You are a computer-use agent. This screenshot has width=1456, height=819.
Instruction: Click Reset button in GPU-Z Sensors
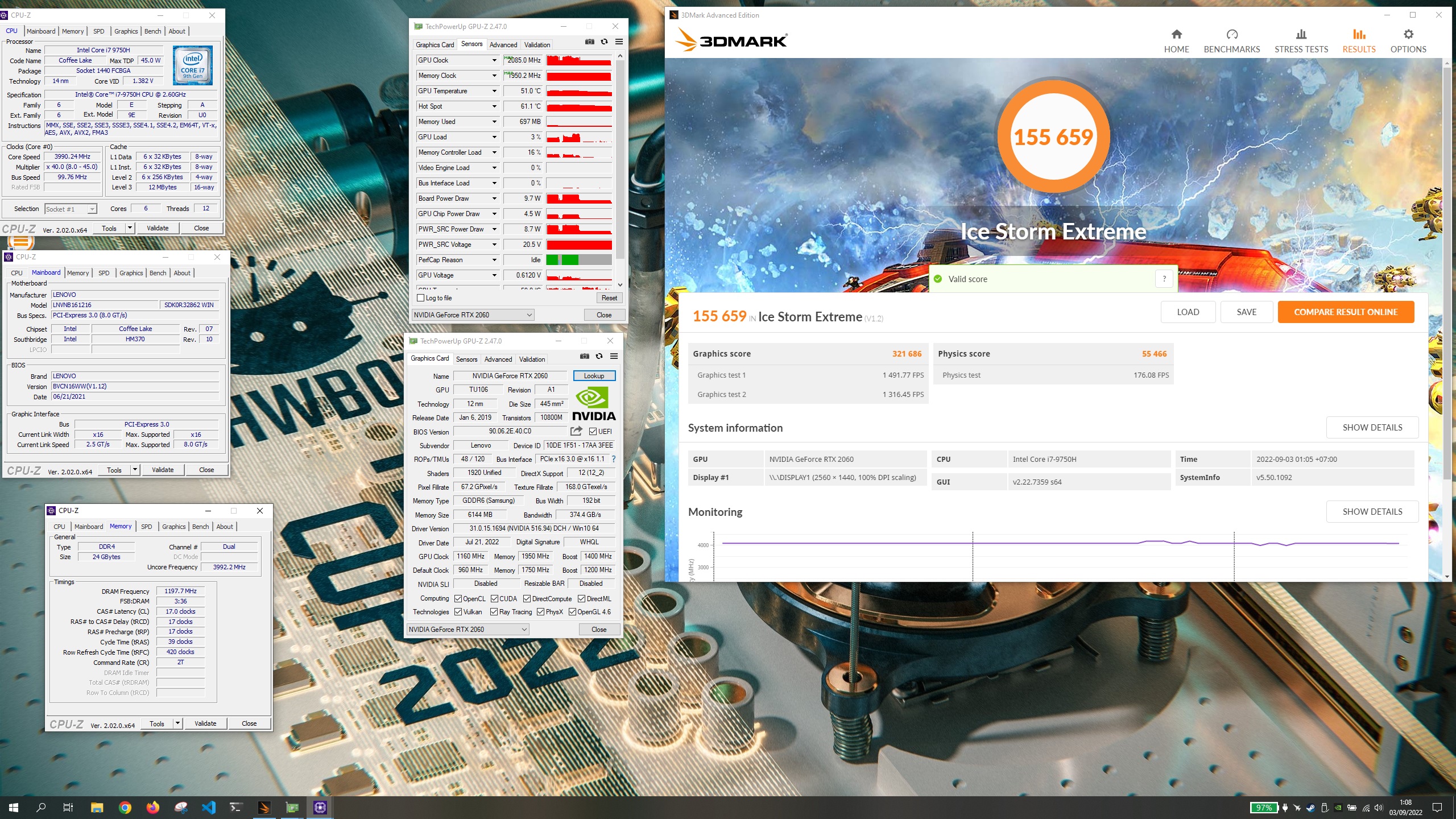[609, 298]
